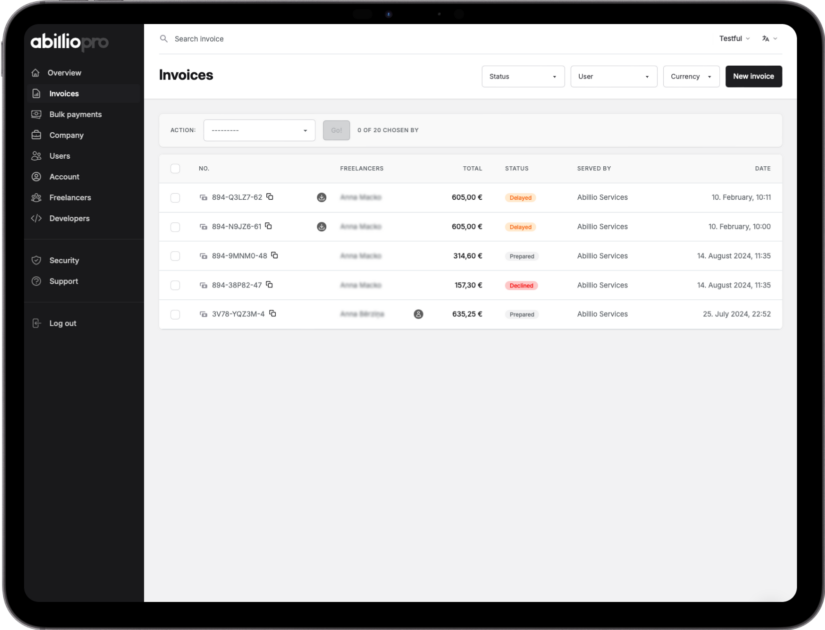Open the Currency filter dropdown
The width and height of the screenshot is (825, 630).
tap(691, 76)
